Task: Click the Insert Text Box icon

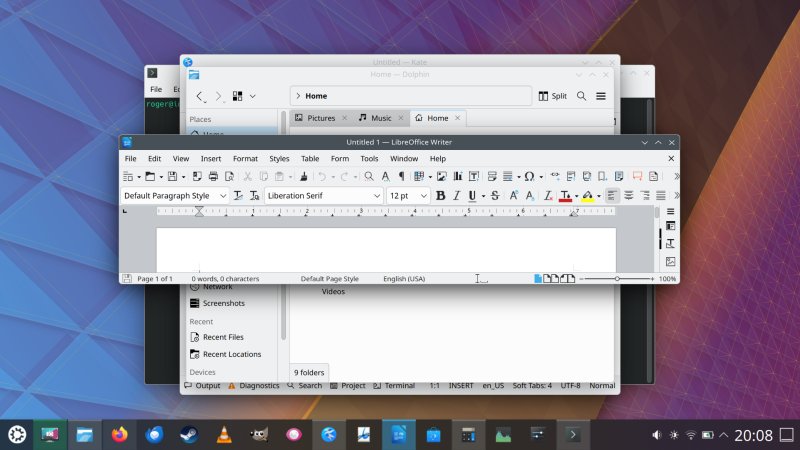Action: pyautogui.click(x=474, y=177)
